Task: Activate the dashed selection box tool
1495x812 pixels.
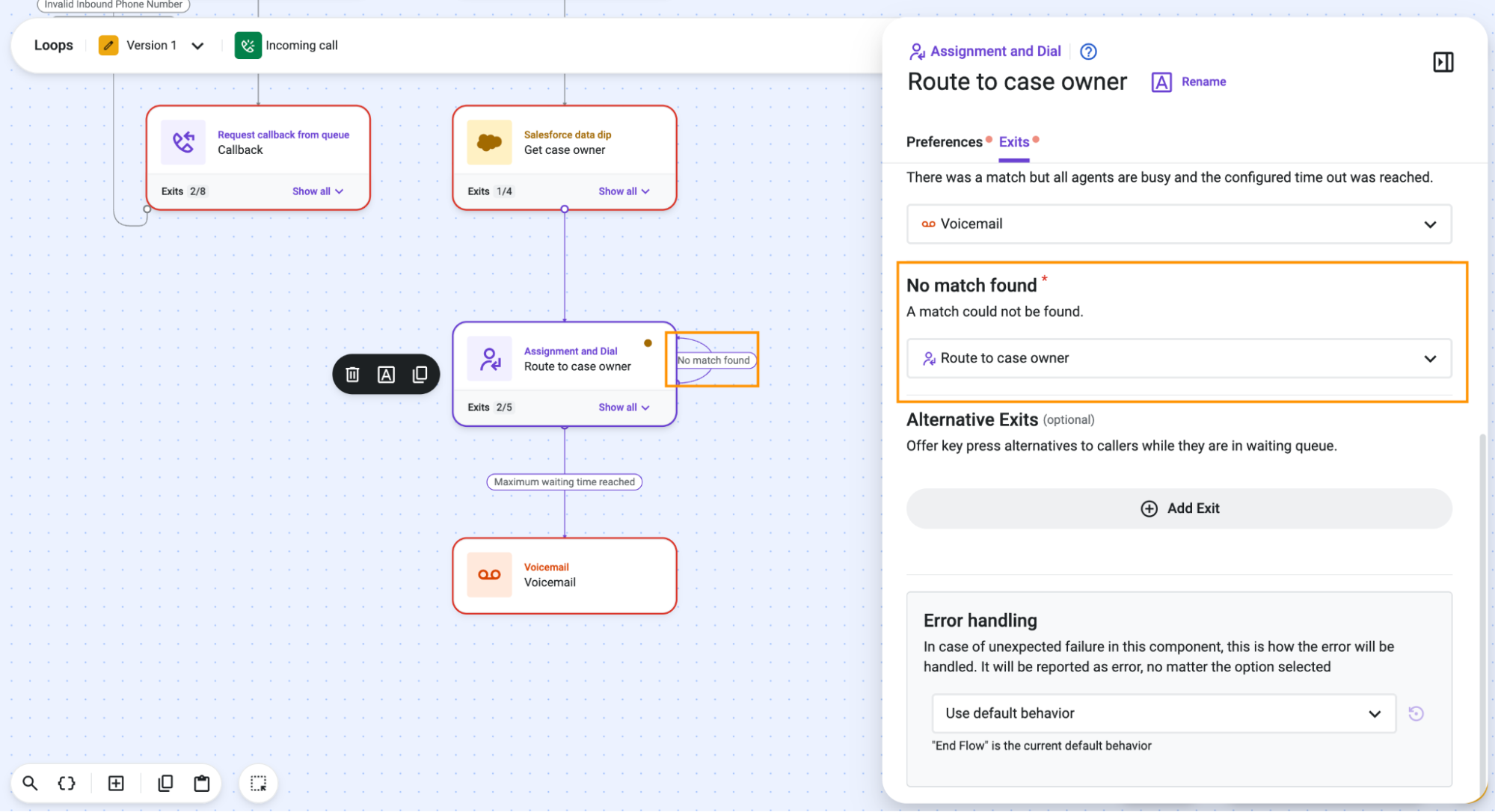Action: pyautogui.click(x=258, y=783)
